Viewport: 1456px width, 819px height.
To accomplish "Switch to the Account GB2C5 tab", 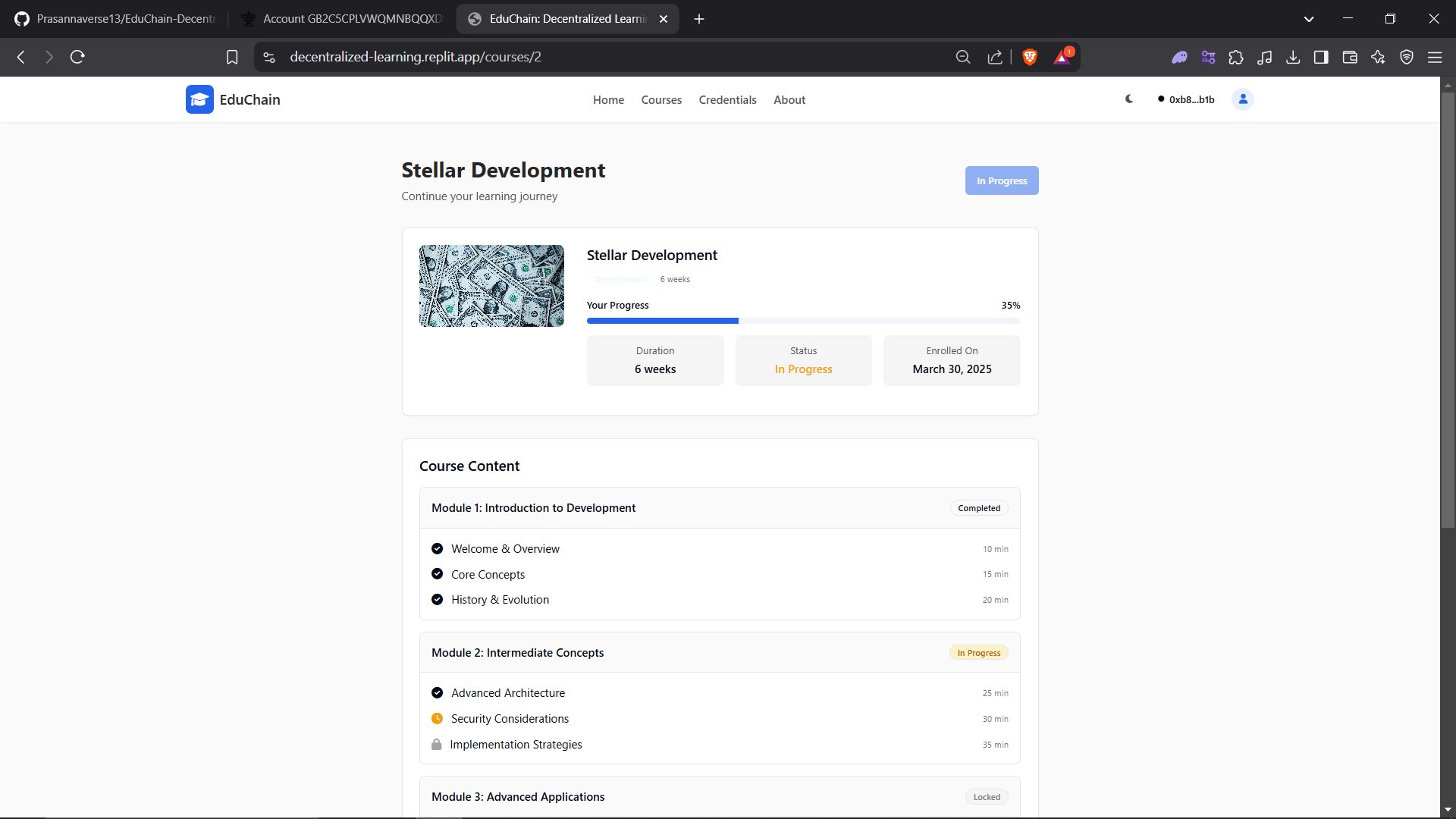I will point(341,18).
